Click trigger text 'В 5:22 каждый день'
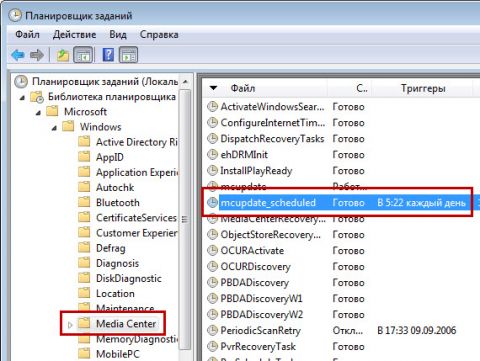 tap(421, 202)
